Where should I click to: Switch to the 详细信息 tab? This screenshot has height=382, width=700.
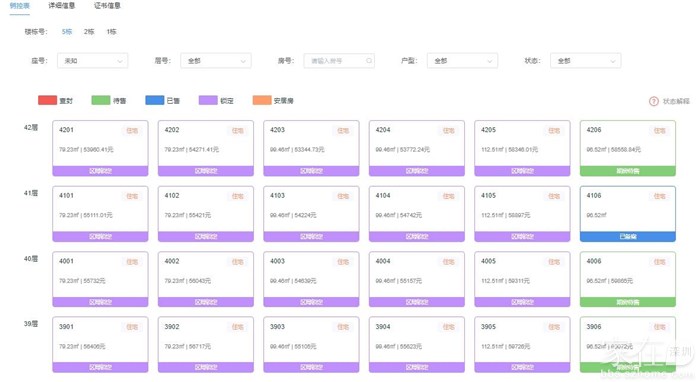click(x=62, y=6)
